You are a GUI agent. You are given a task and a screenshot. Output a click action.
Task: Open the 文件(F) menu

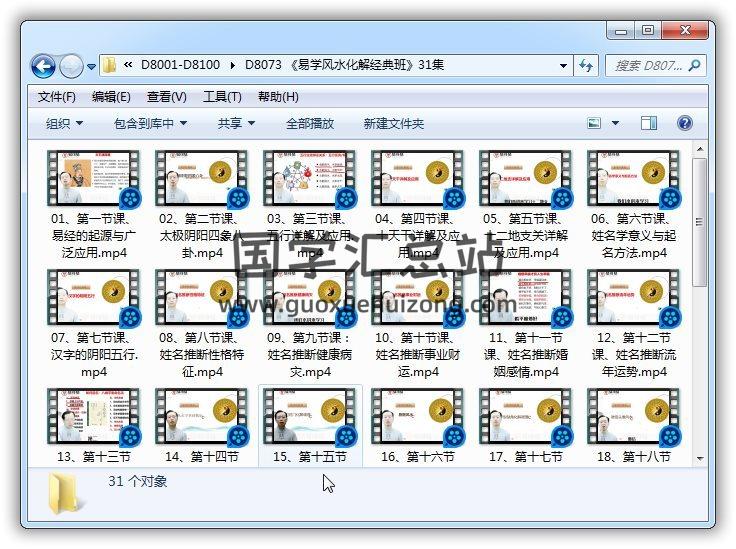click(x=57, y=97)
